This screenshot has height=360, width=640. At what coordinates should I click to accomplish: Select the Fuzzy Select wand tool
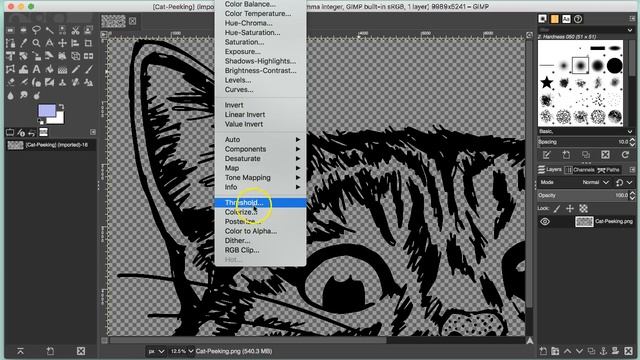coord(49,30)
